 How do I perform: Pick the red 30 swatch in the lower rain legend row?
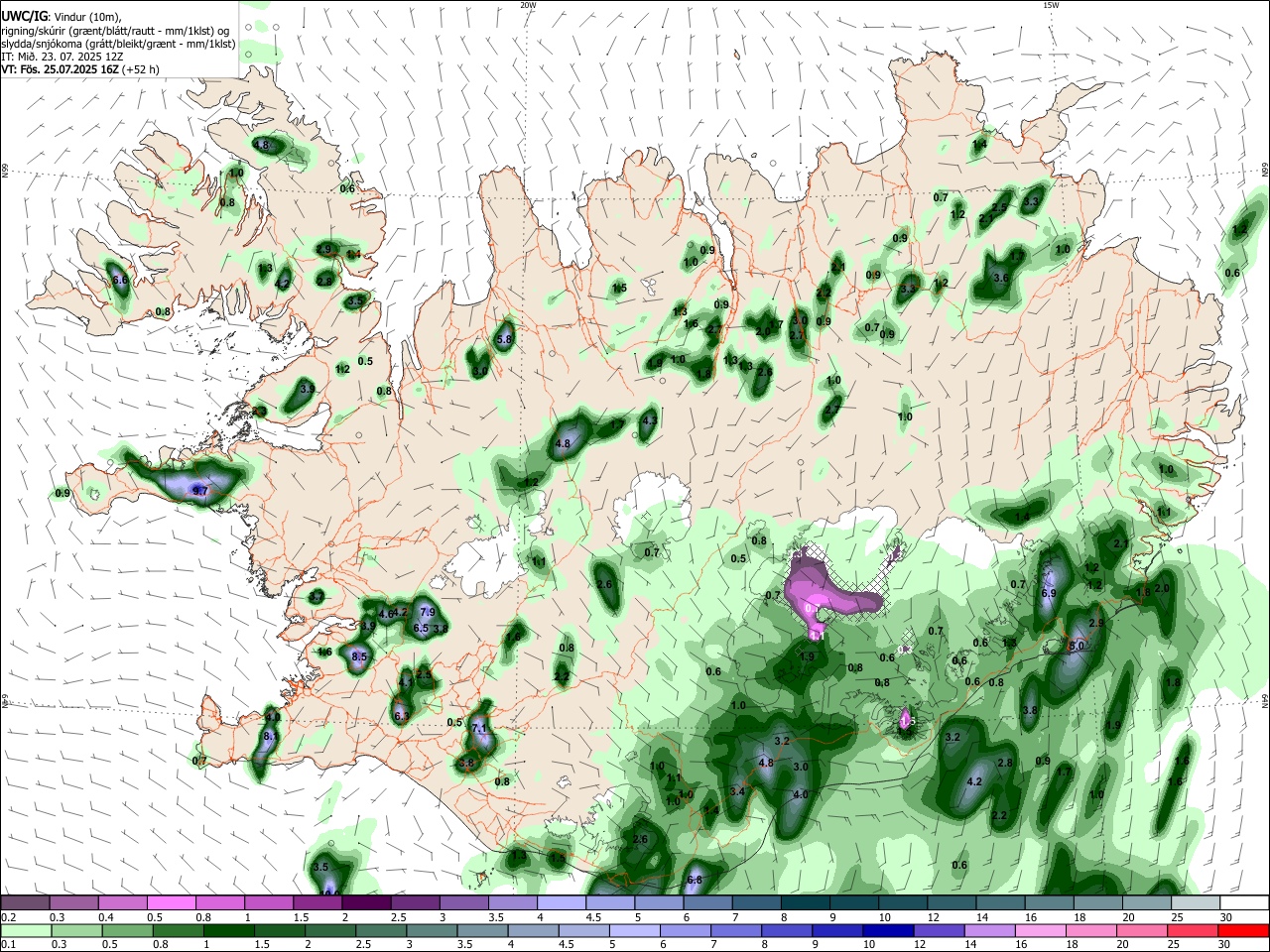pos(1243,930)
